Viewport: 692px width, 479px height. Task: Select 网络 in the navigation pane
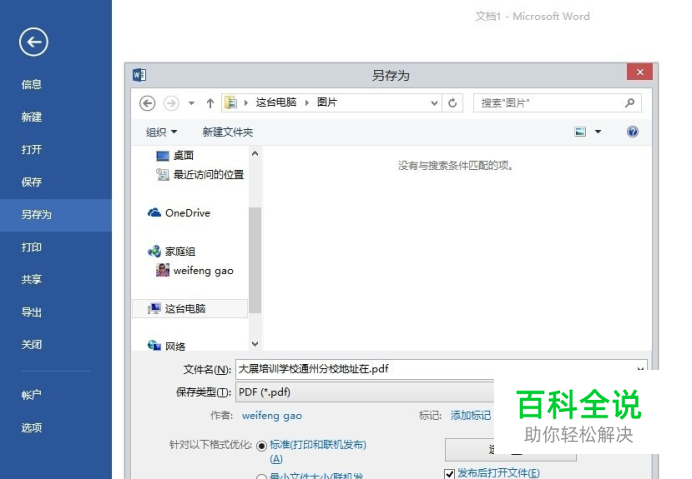pos(175,347)
